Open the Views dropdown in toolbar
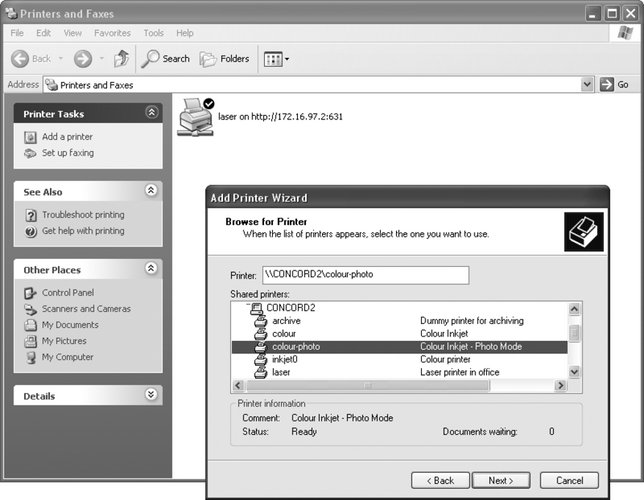The height and width of the screenshot is (500, 644). (276, 59)
